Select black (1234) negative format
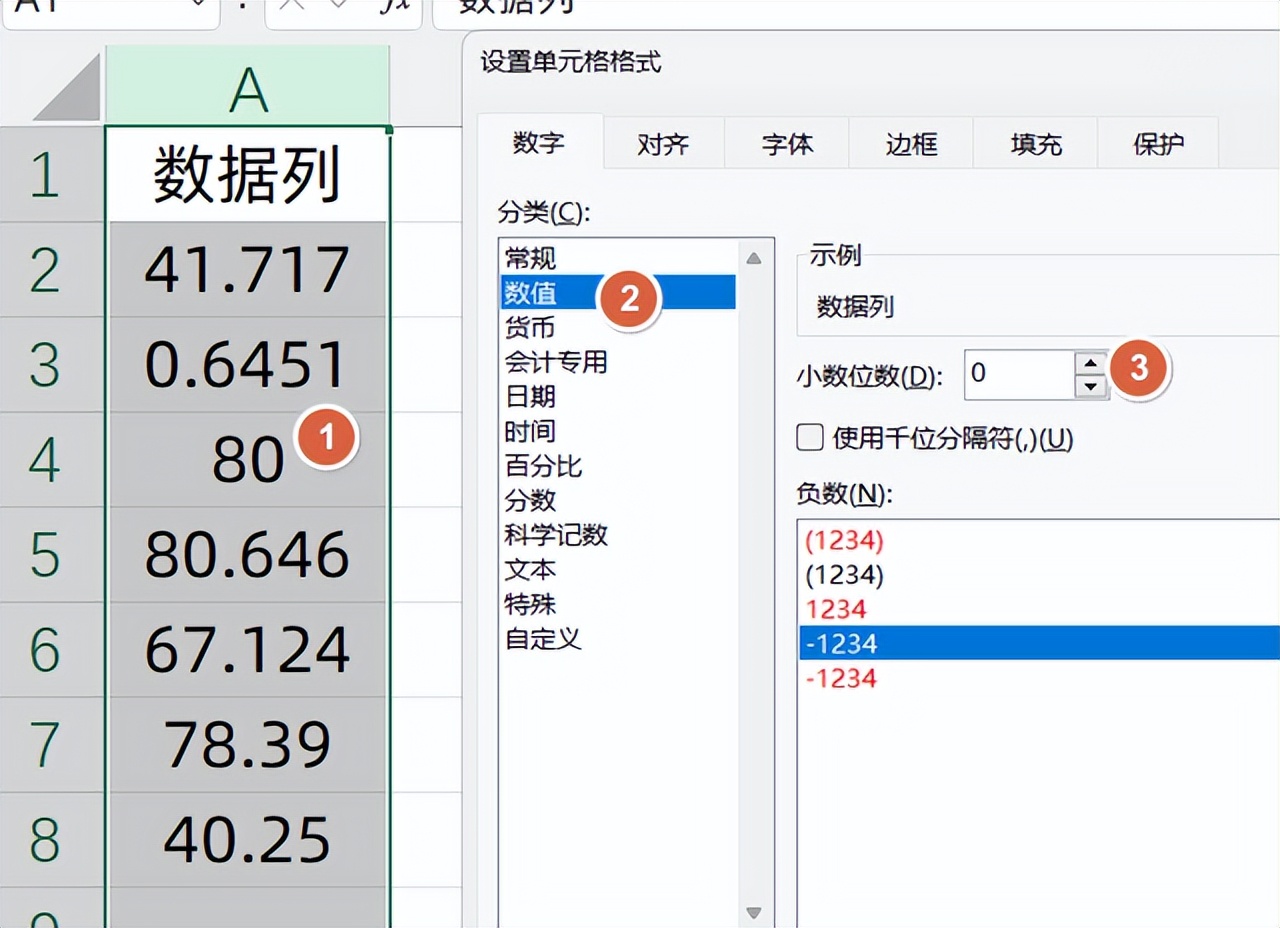 [x=1039, y=574]
